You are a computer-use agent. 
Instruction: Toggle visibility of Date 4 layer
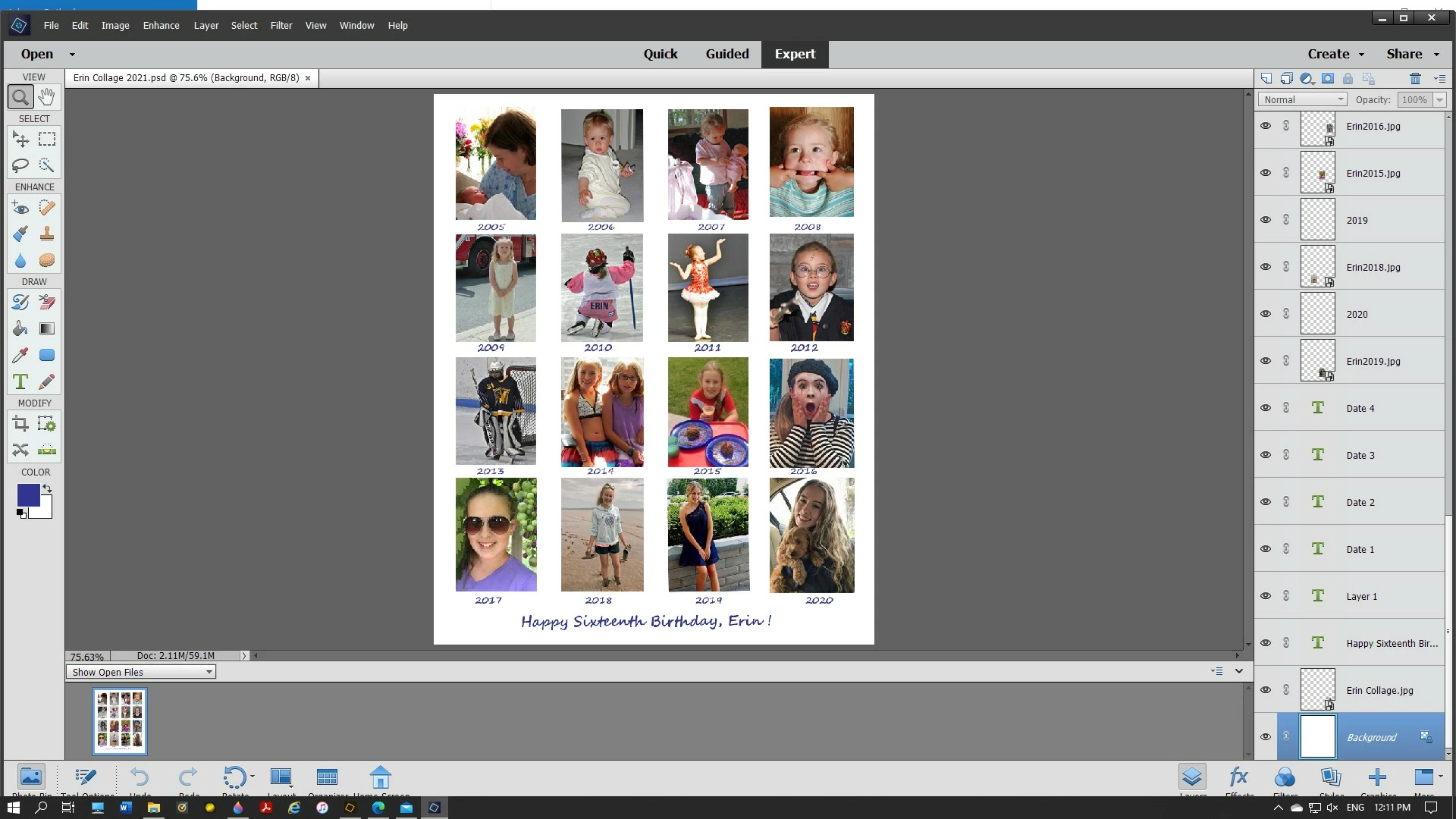point(1266,408)
